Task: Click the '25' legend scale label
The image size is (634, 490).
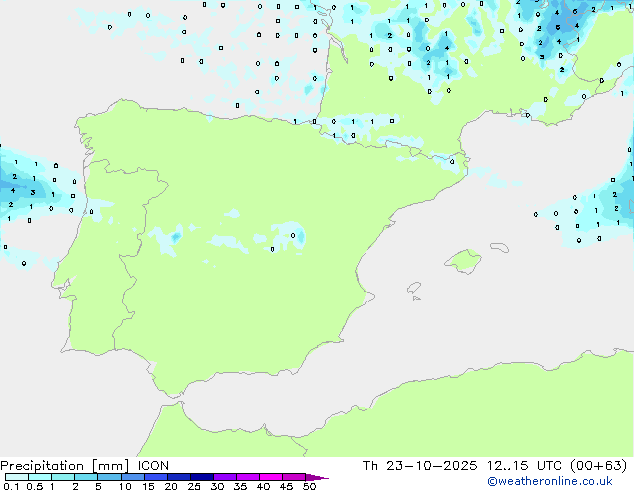Action: 194,486
